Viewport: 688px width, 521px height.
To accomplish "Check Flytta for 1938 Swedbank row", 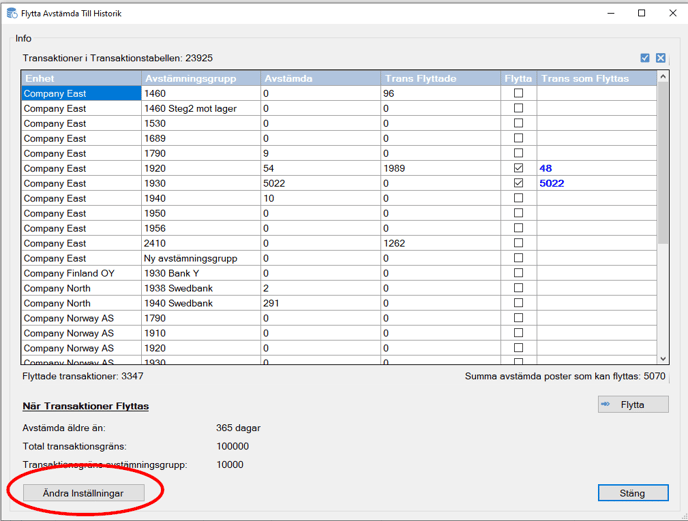I will tap(518, 288).
